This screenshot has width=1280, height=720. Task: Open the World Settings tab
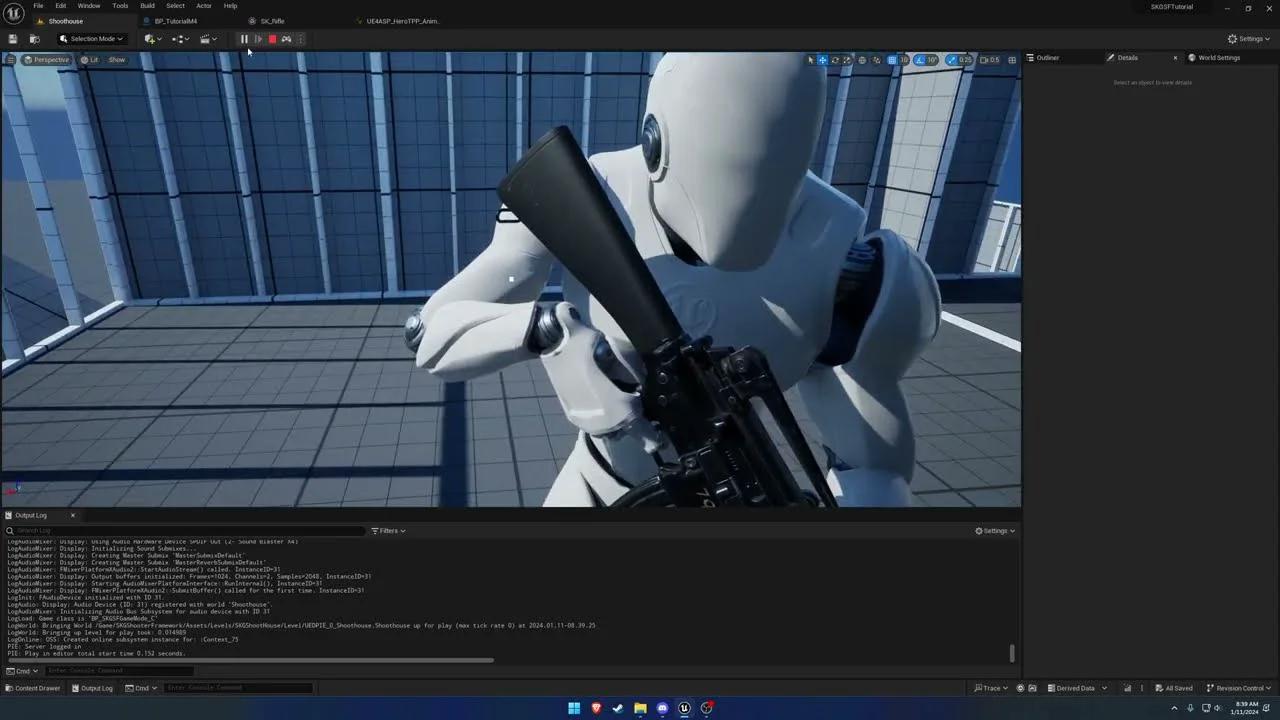(1218, 58)
